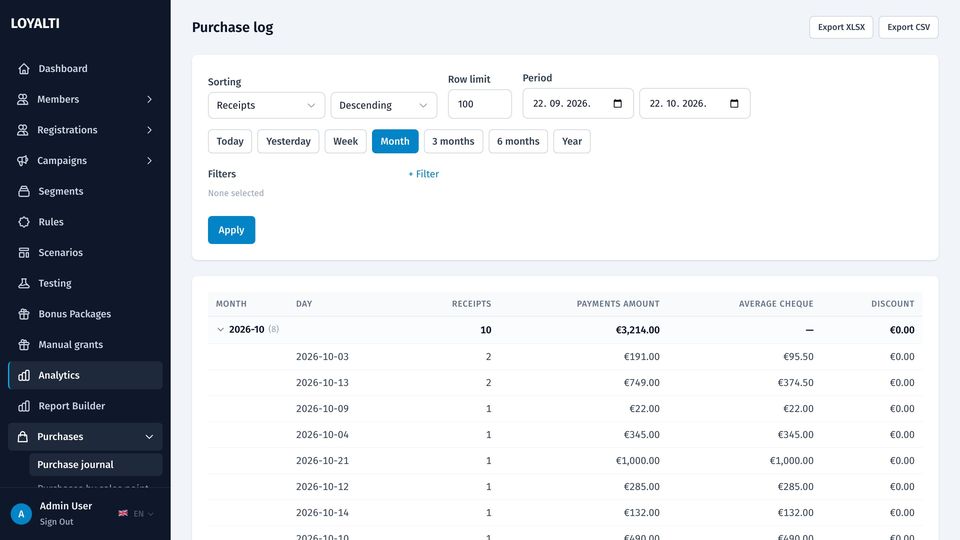Click the Manual grants gift icon
Viewport: 960px width, 540px height.
tap(24, 344)
